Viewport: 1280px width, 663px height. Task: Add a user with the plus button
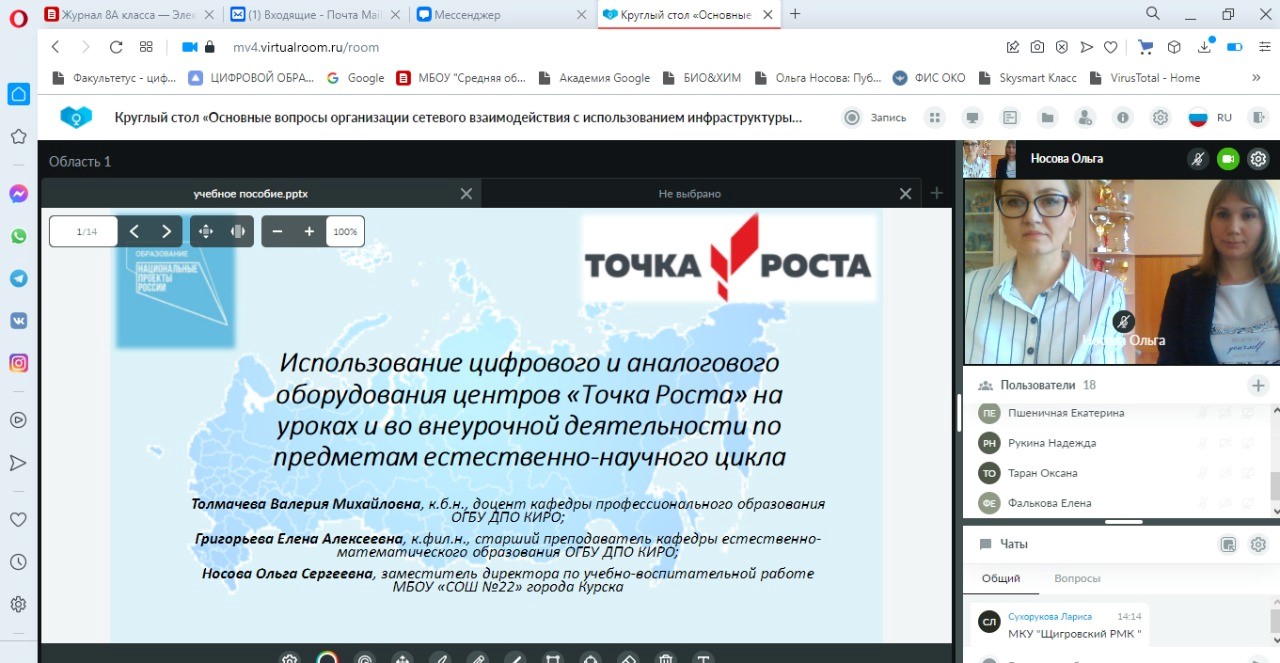pos(1258,385)
